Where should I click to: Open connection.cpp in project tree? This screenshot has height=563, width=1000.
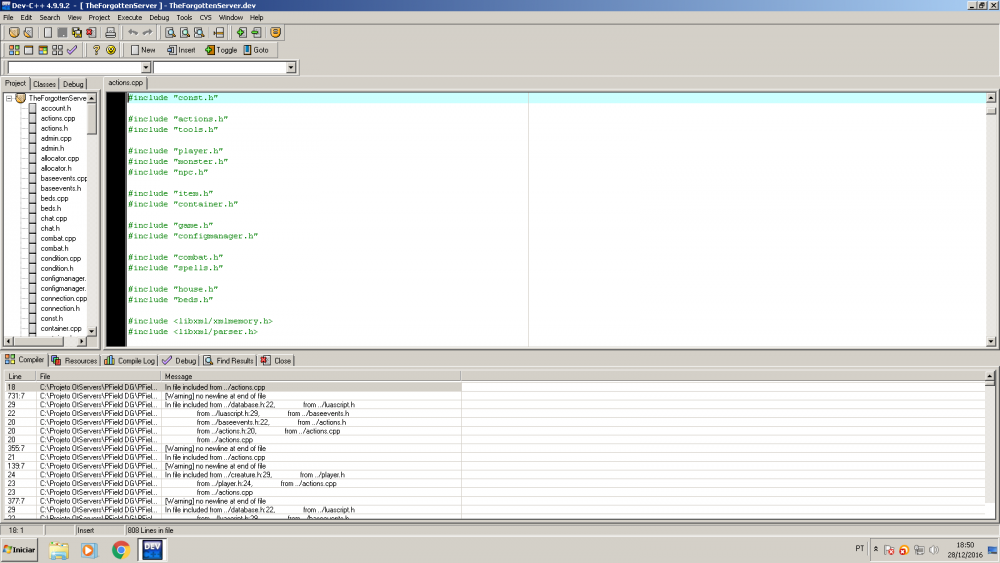(x=64, y=298)
